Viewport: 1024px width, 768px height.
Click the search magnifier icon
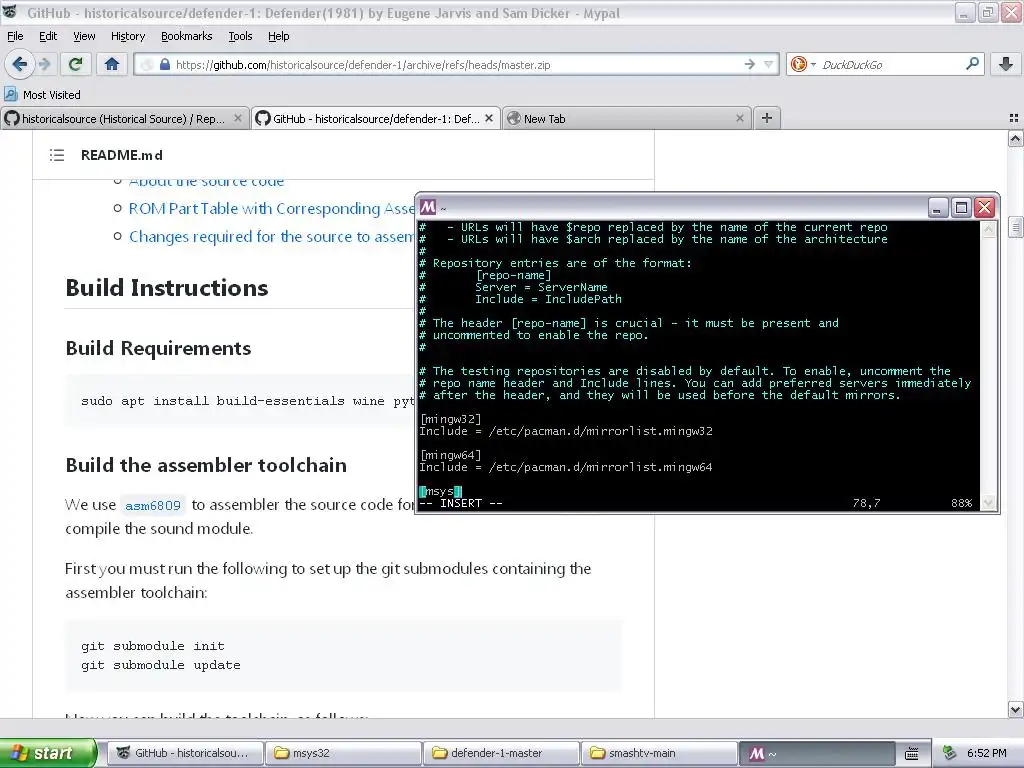point(972,64)
